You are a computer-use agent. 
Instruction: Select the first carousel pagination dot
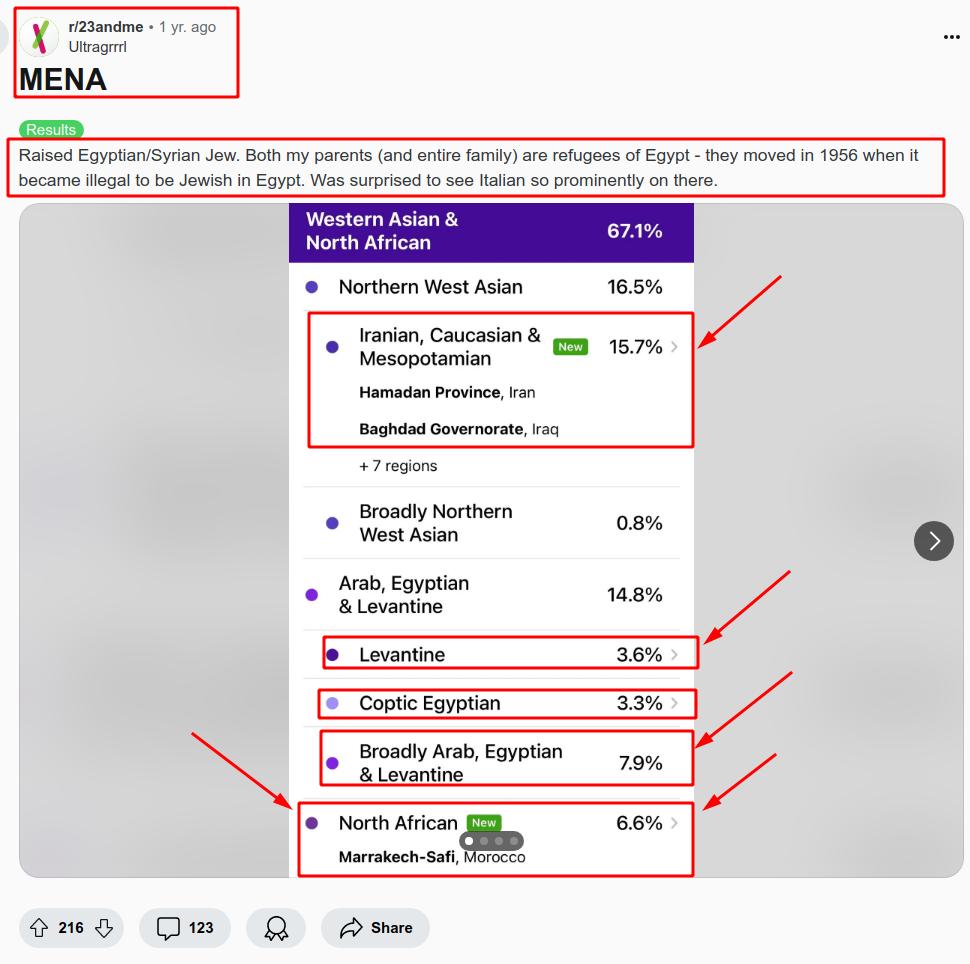[469, 841]
